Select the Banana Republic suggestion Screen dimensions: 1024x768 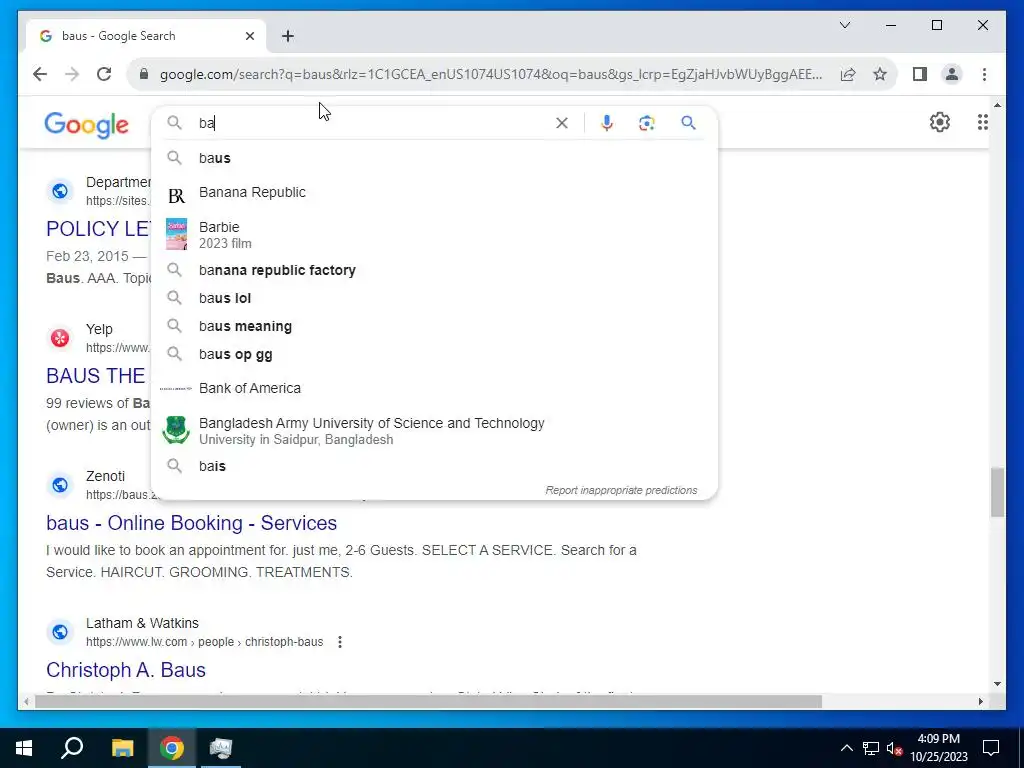434,193
